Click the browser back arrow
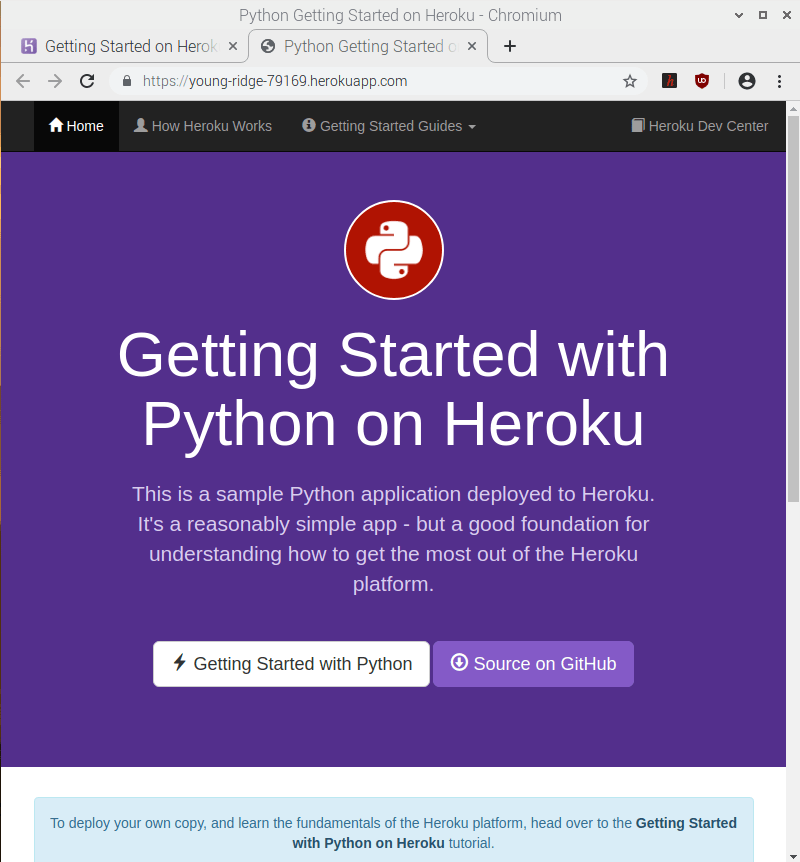This screenshot has width=800, height=862. click(x=23, y=81)
